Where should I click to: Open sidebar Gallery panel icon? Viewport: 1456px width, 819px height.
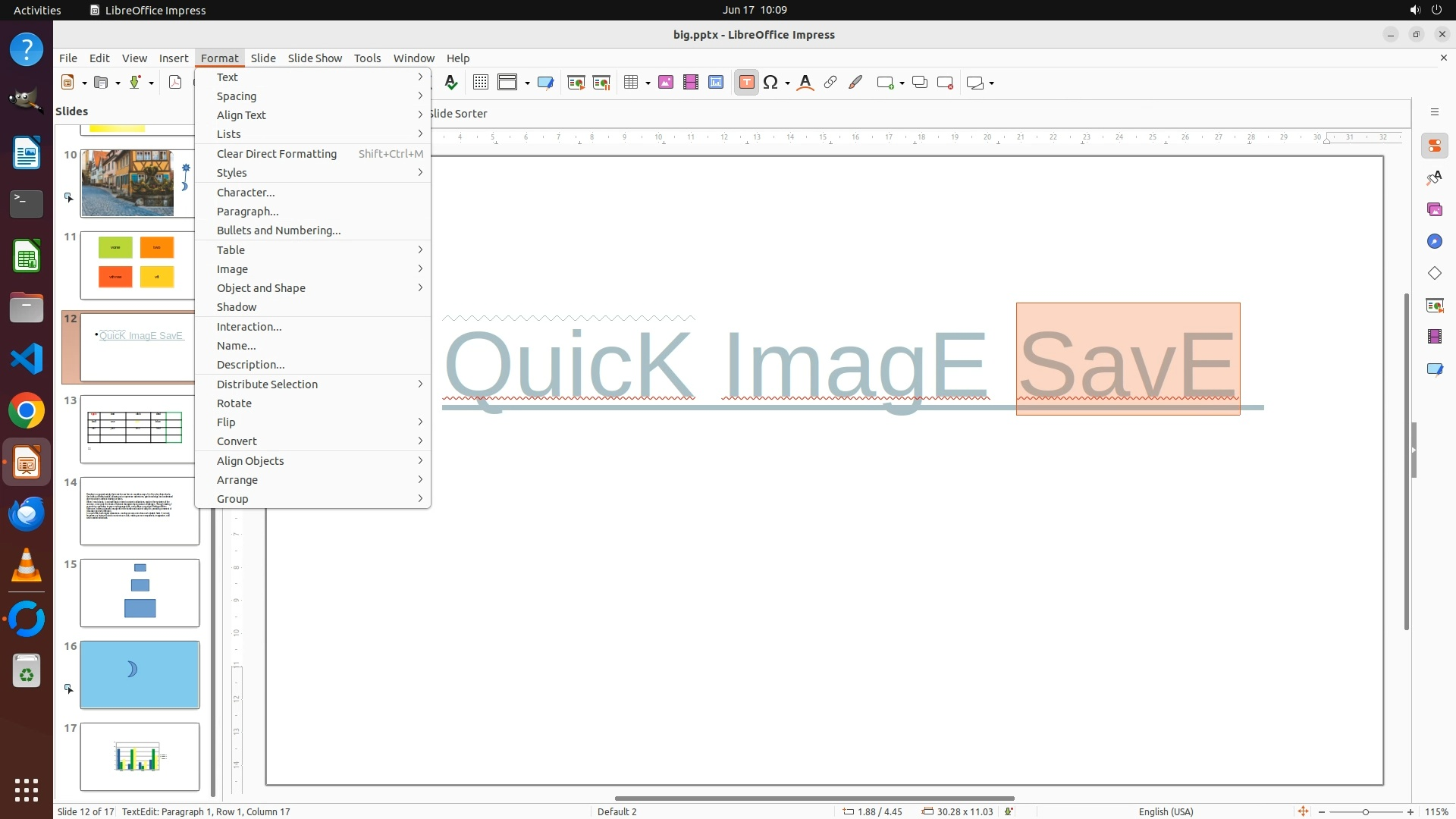[1434, 209]
